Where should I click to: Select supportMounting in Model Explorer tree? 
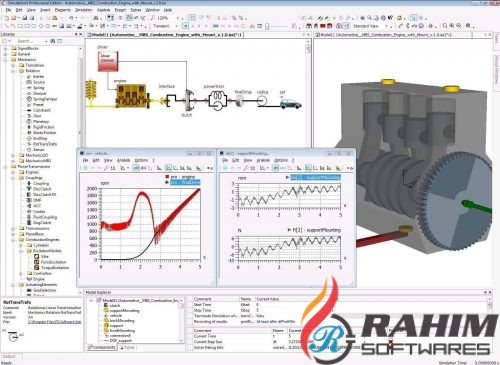pos(124,310)
